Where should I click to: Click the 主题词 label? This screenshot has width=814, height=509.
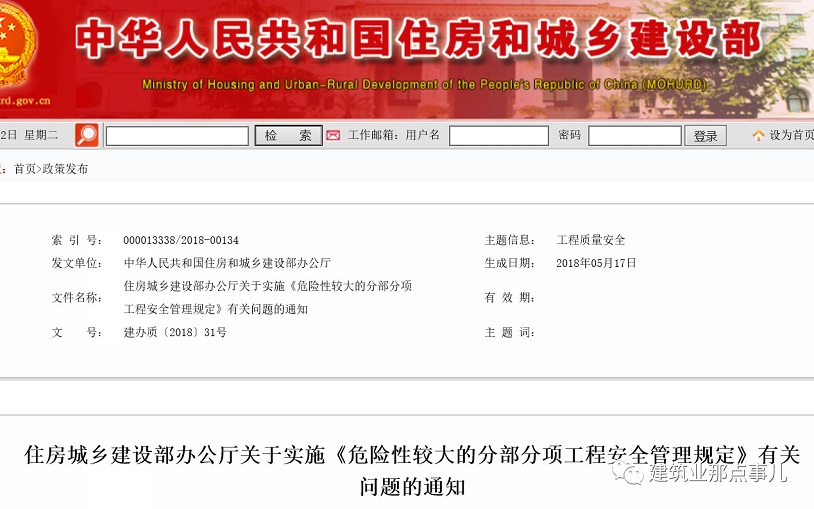509,332
